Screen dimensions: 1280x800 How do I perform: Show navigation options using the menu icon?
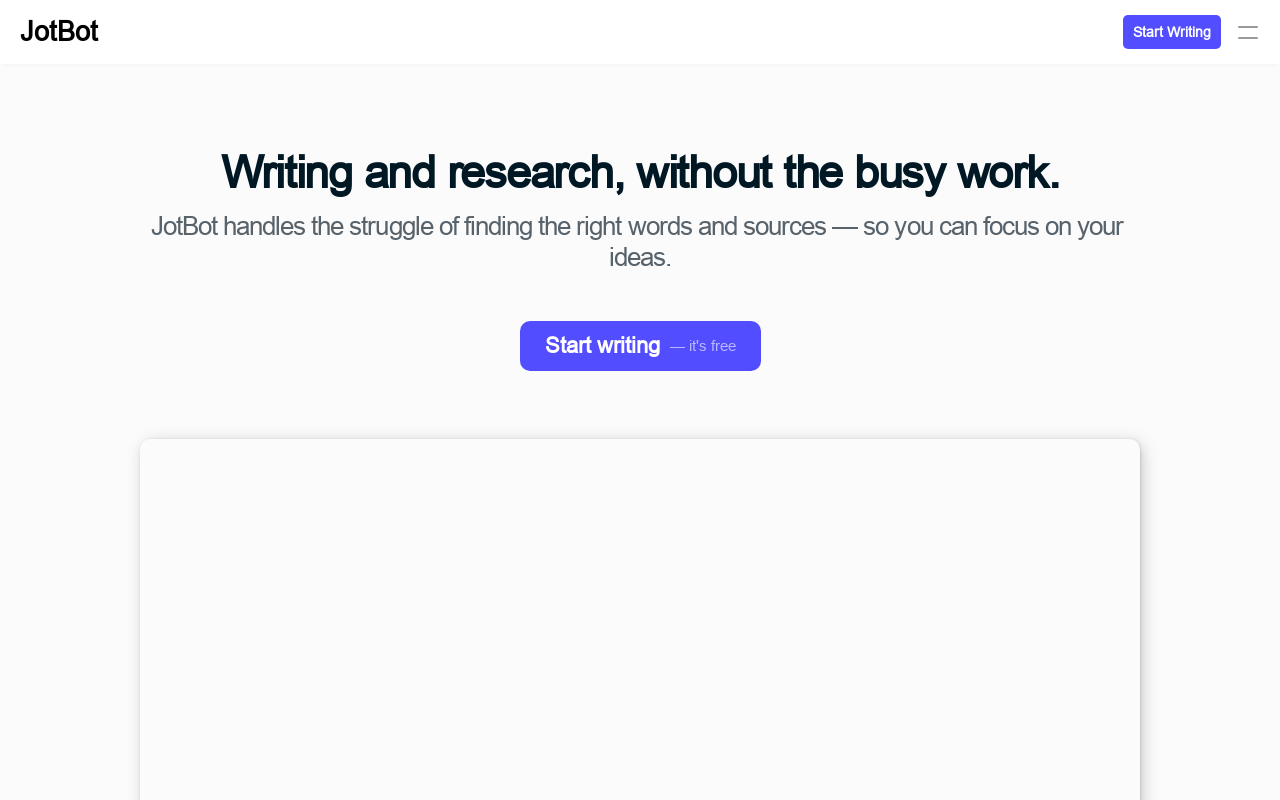pos(1248,32)
